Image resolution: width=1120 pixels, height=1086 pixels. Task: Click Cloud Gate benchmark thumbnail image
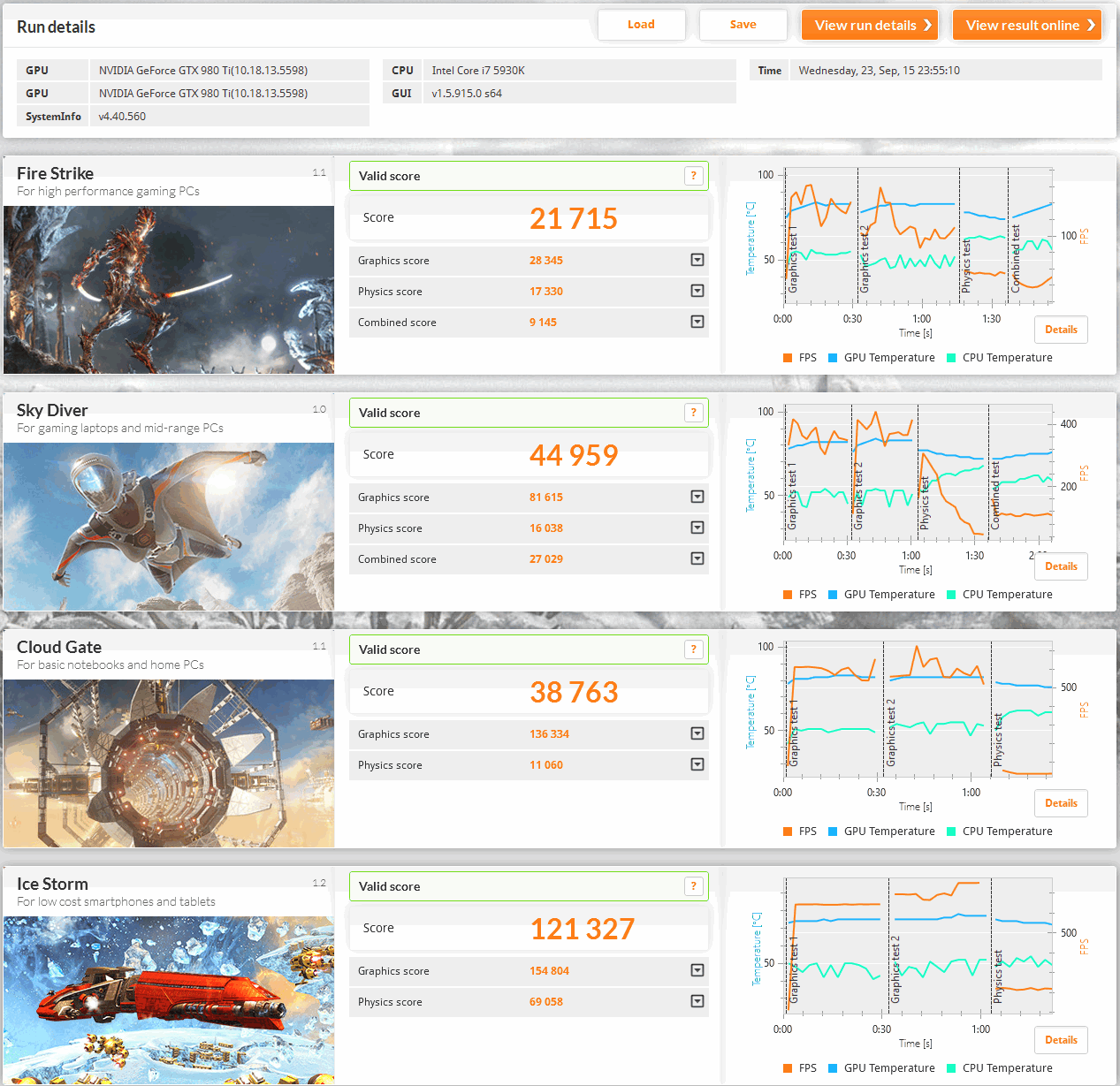(x=169, y=763)
